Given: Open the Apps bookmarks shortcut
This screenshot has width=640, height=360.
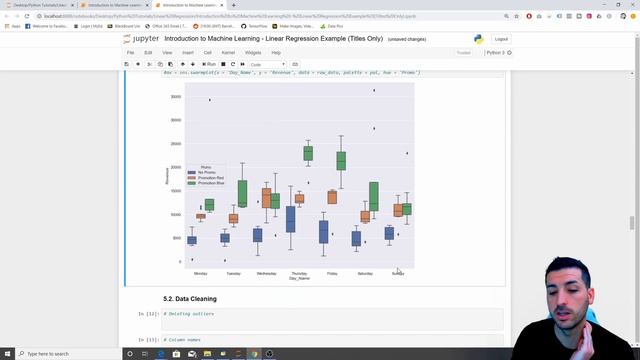Looking at the screenshot, I should coord(13,26).
